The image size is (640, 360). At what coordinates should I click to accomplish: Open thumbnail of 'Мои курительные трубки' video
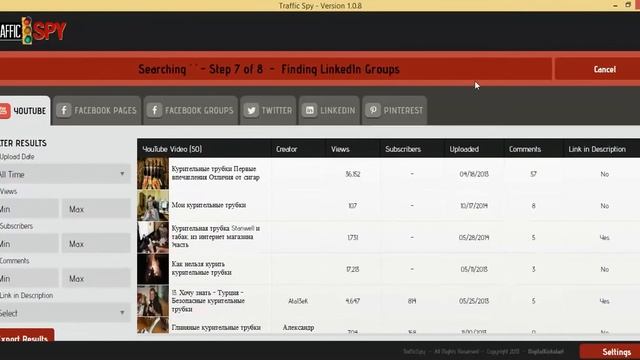pyautogui.click(x=153, y=205)
